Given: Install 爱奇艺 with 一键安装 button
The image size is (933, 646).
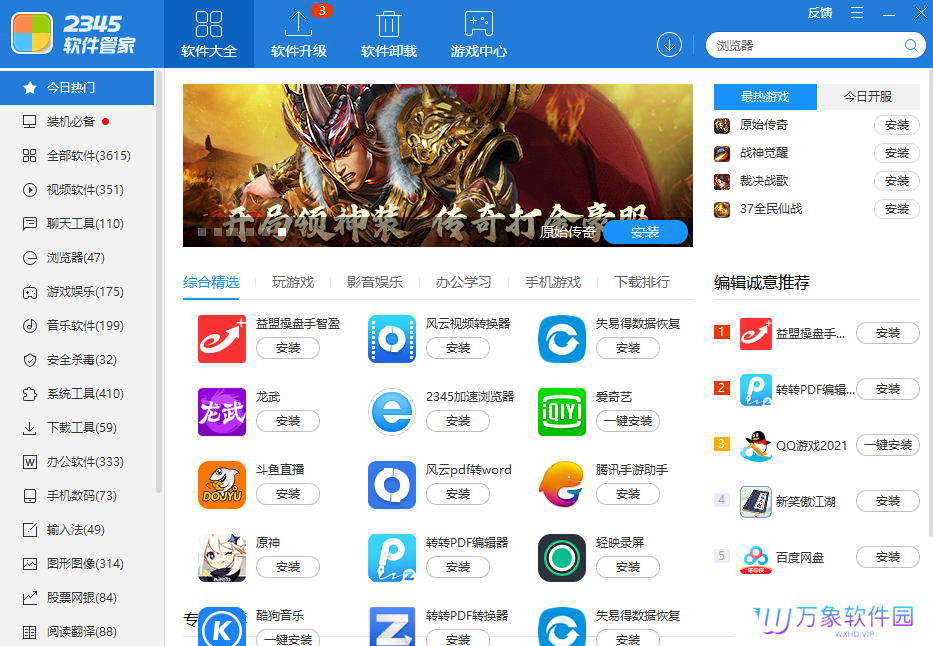Looking at the screenshot, I should point(628,421).
